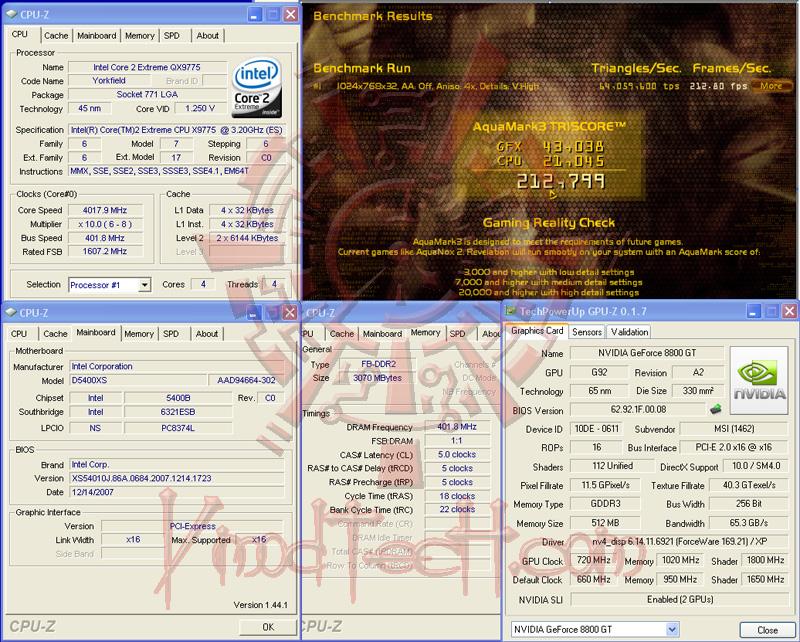Viewport: 800px width, 642px height.
Task: Select Graphics Card tab in GPU-Z
Action: coord(537,331)
